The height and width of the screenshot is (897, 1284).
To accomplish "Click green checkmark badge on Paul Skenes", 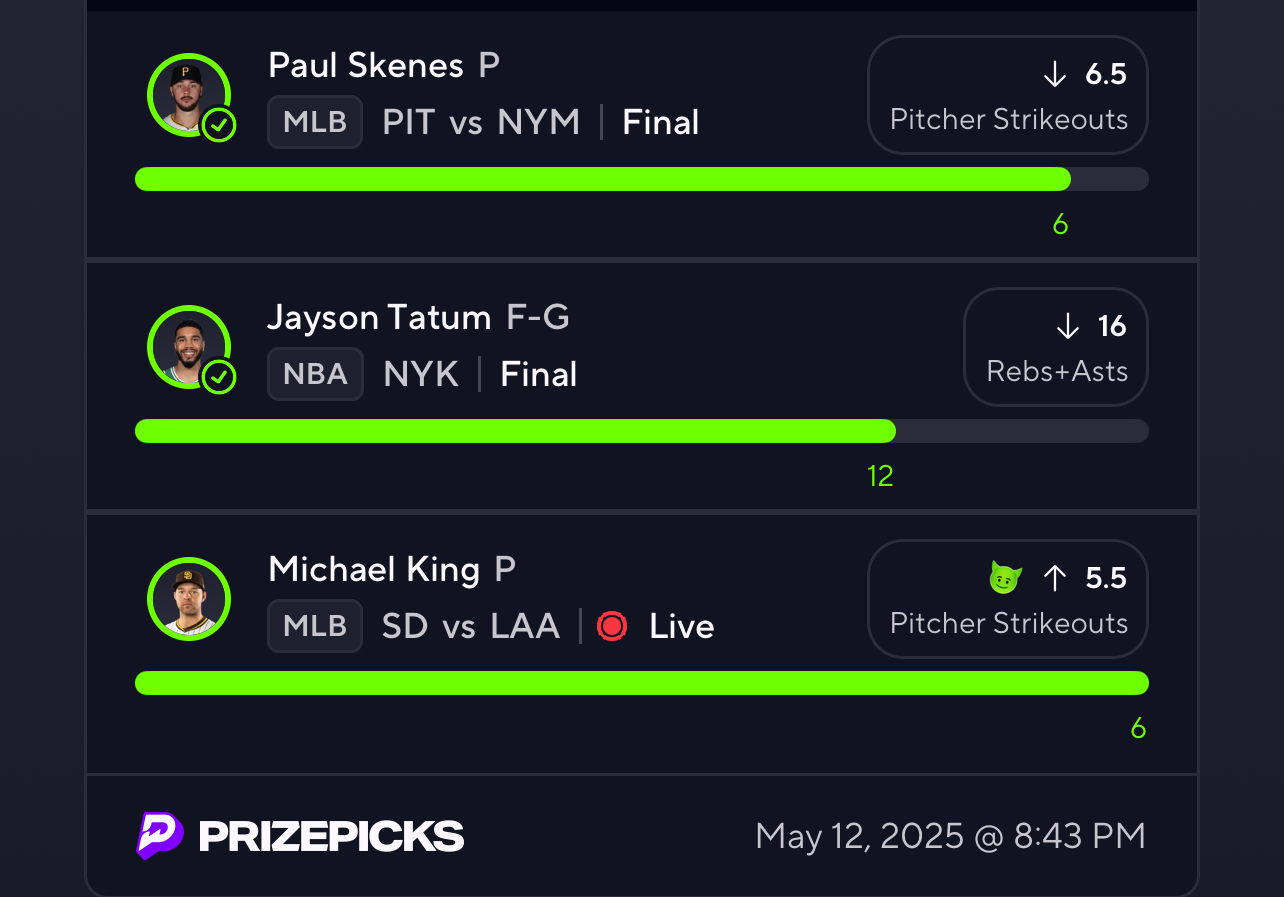I will point(219,126).
